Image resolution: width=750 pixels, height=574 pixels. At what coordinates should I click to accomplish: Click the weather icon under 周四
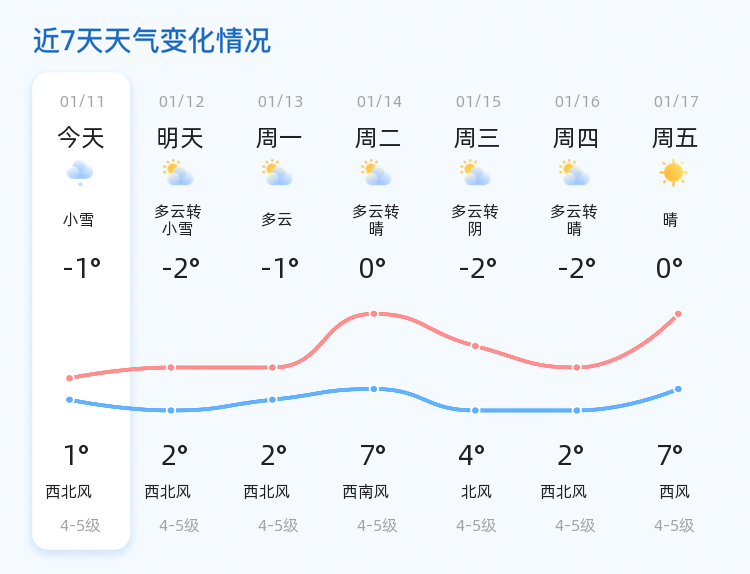tap(574, 173)
